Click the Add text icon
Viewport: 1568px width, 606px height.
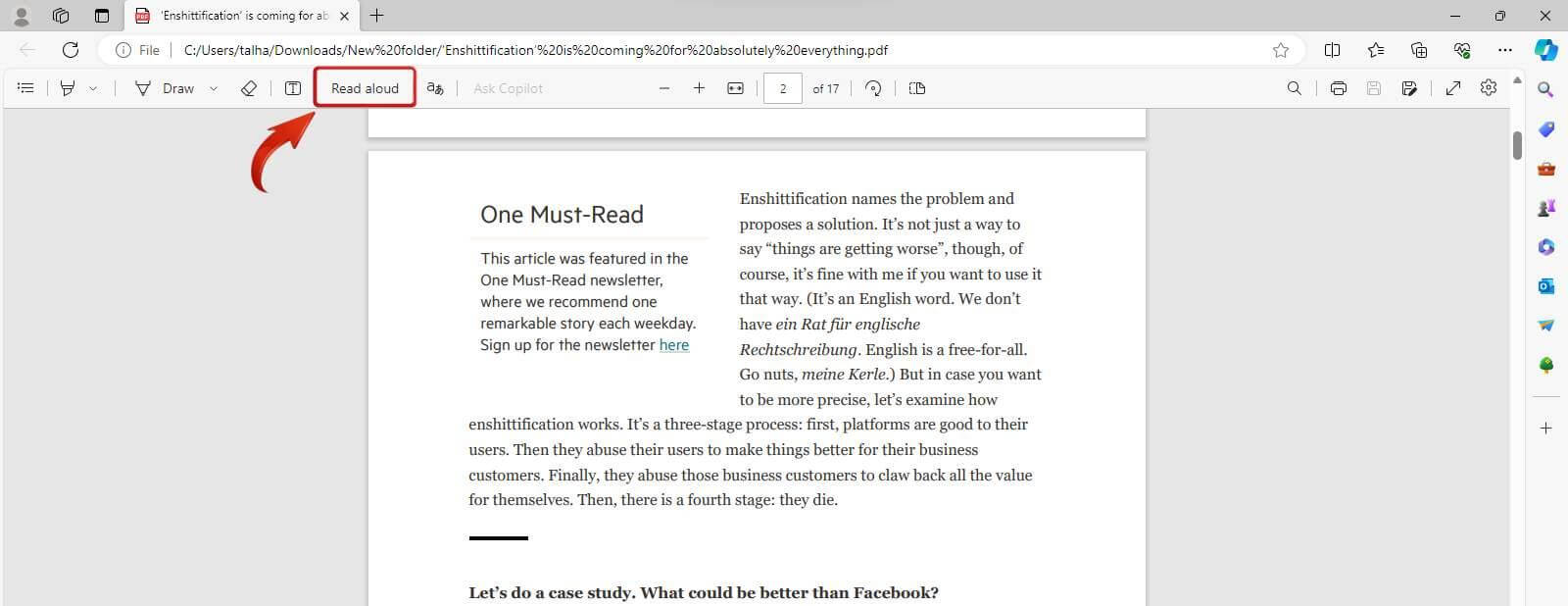pos(293,88)
